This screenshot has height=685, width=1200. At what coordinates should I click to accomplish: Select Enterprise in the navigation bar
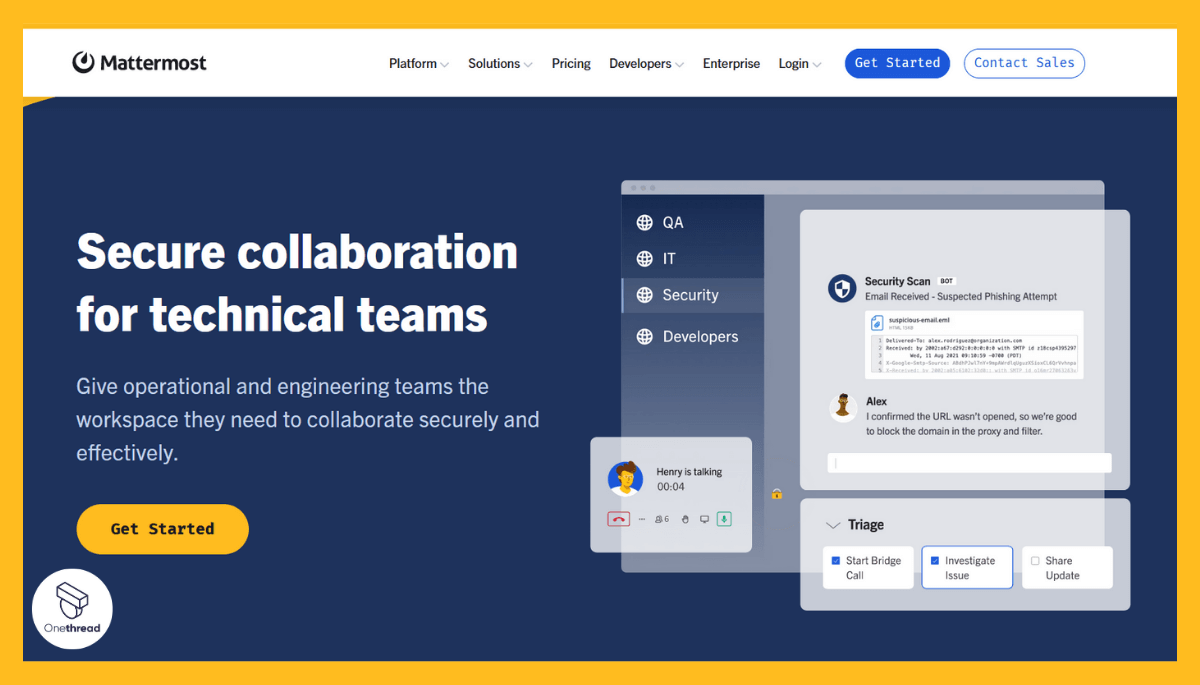coord(731,62)
